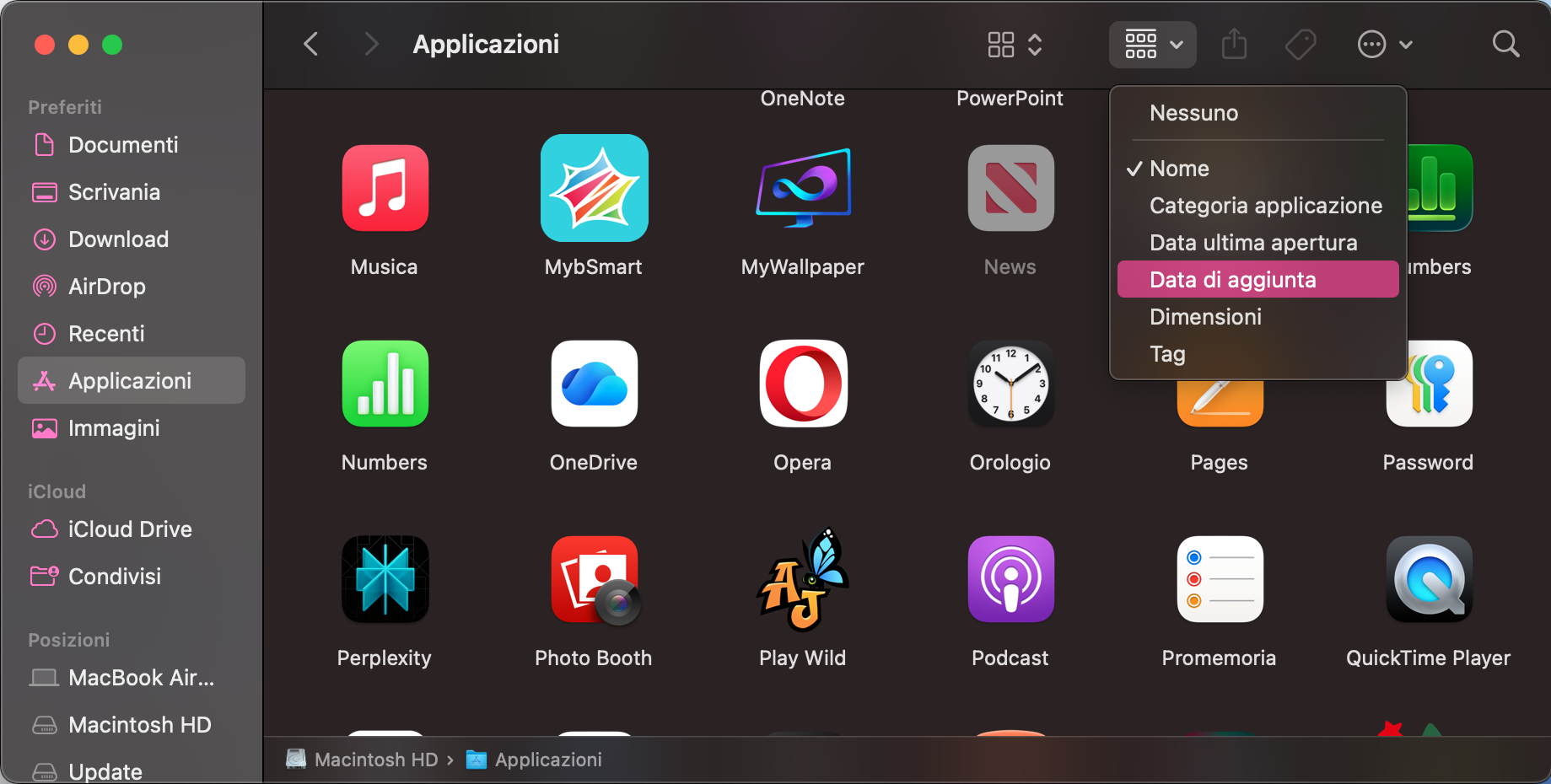
Task: Select Data di aggiunta option
Action: (x=1257, y=280)
